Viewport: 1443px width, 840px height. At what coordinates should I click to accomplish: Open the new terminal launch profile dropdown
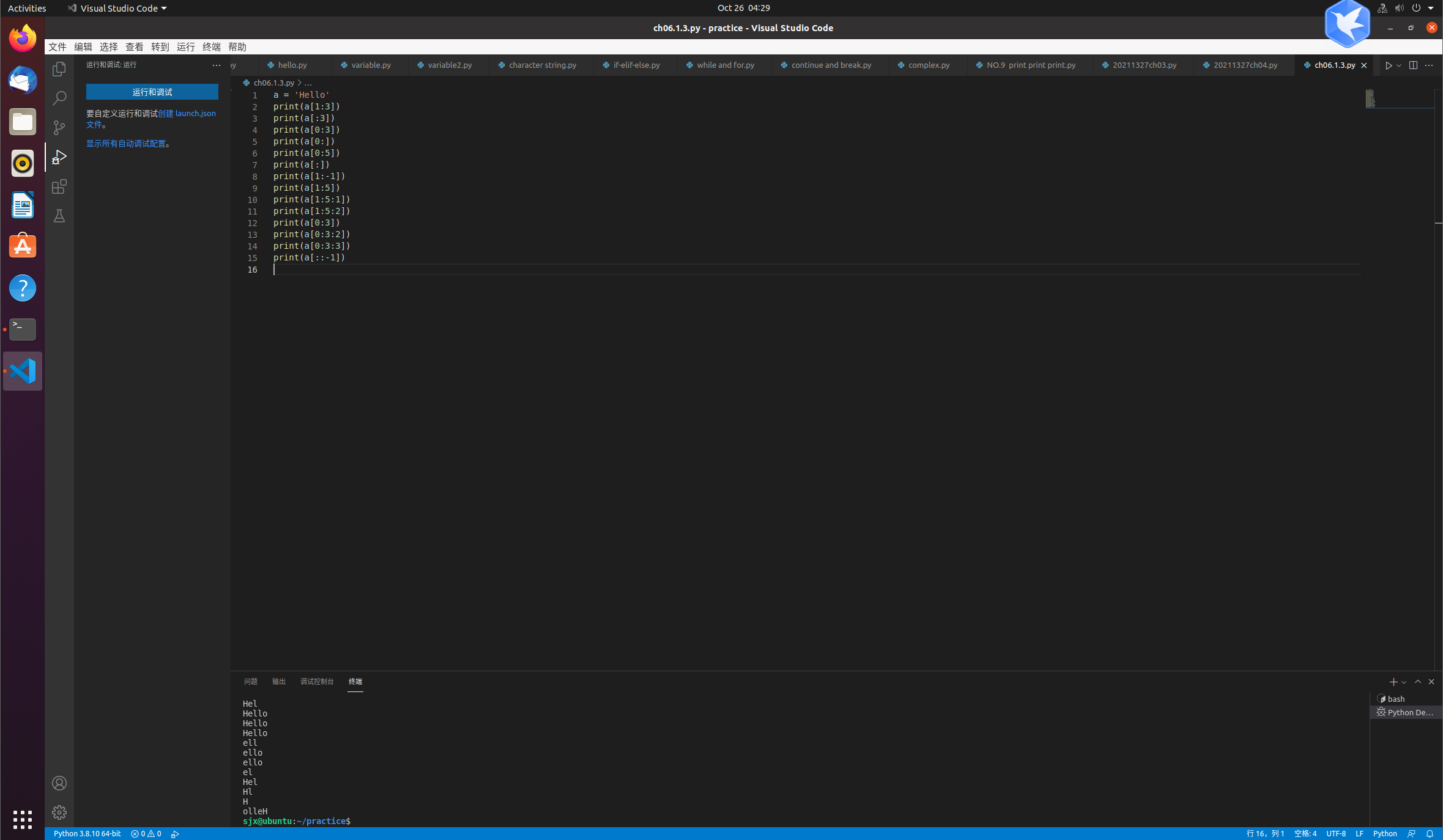click(x=1404, y=682)
